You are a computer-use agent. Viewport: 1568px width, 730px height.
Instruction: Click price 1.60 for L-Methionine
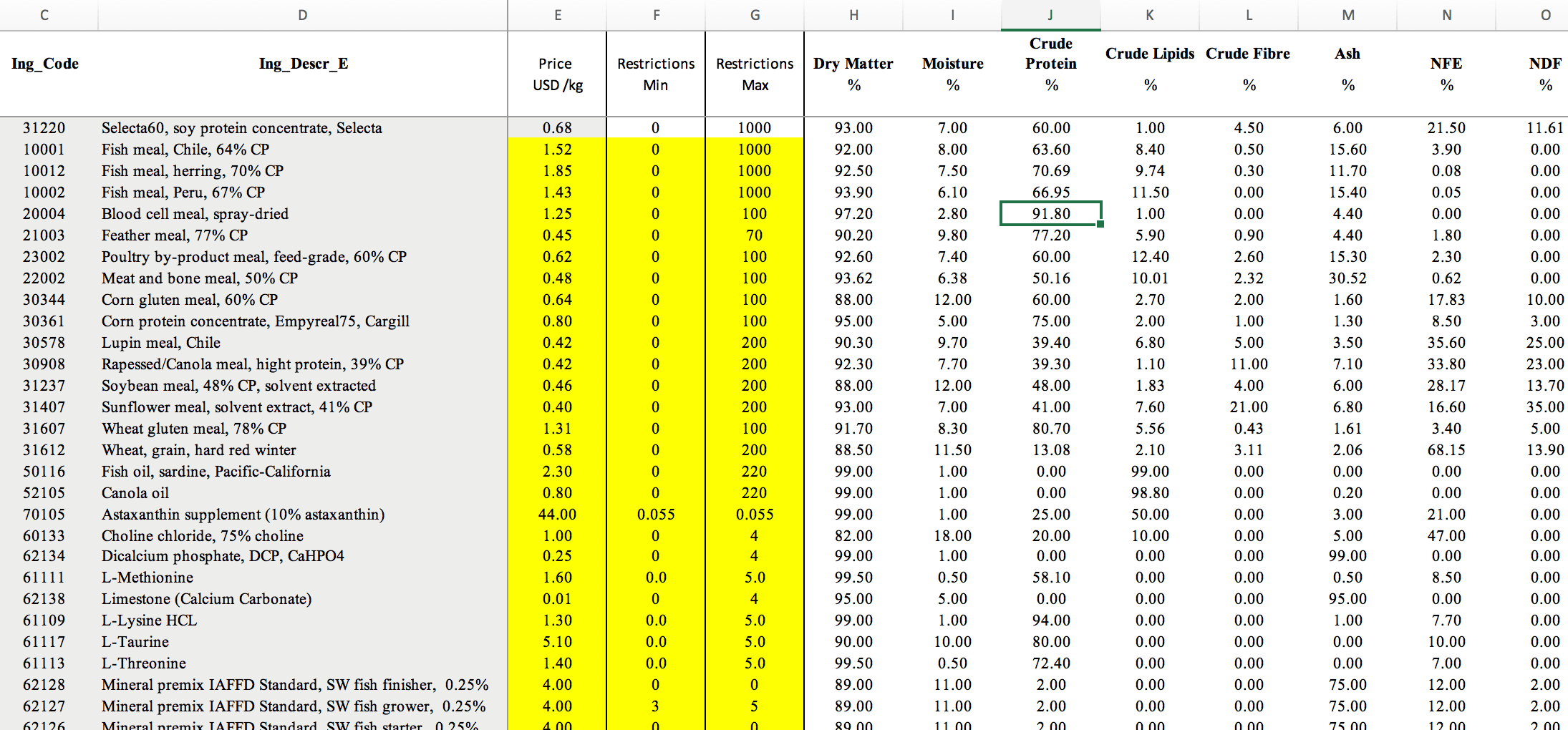[557, 577]
